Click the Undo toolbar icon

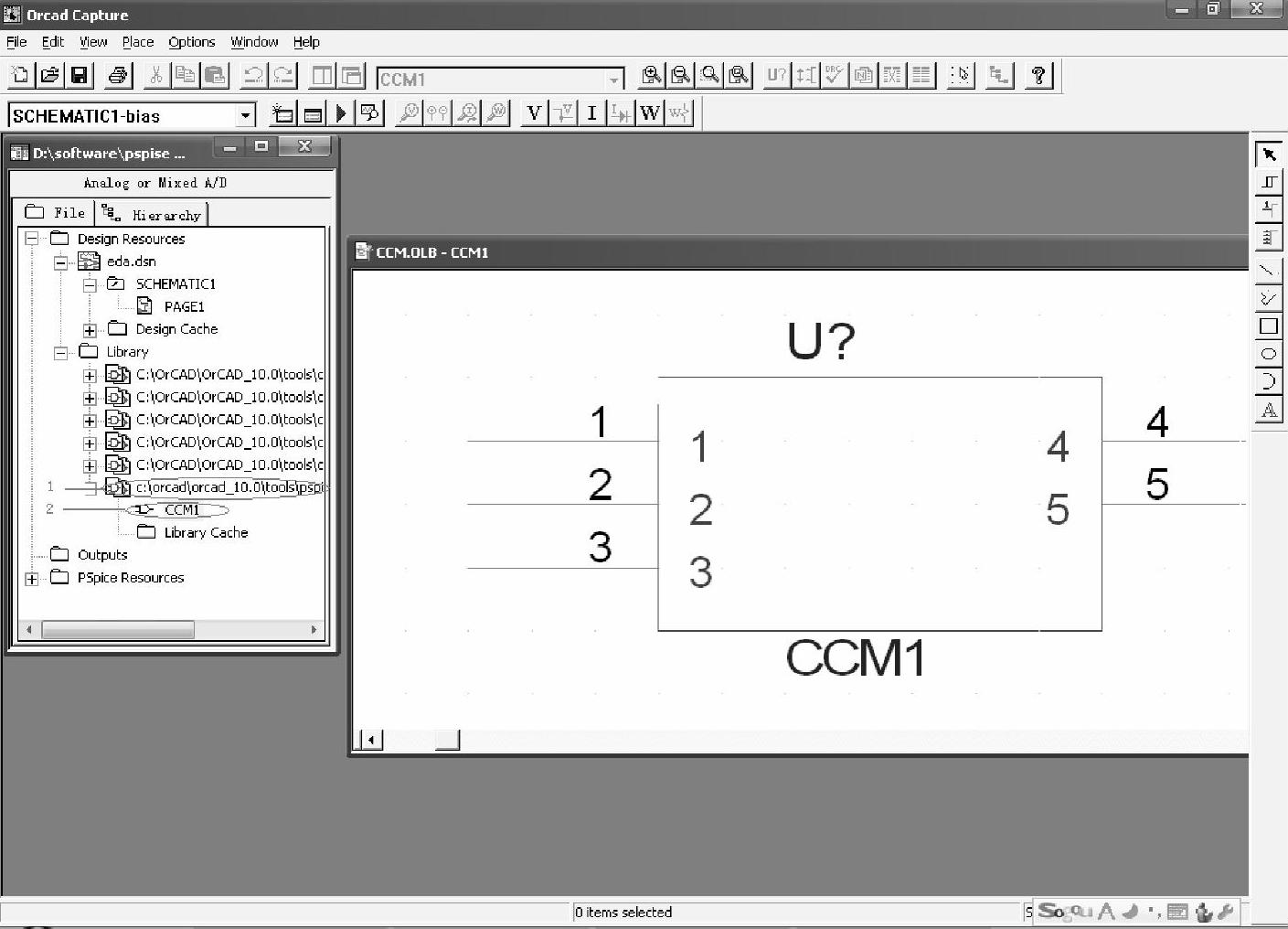coord(253,76)
